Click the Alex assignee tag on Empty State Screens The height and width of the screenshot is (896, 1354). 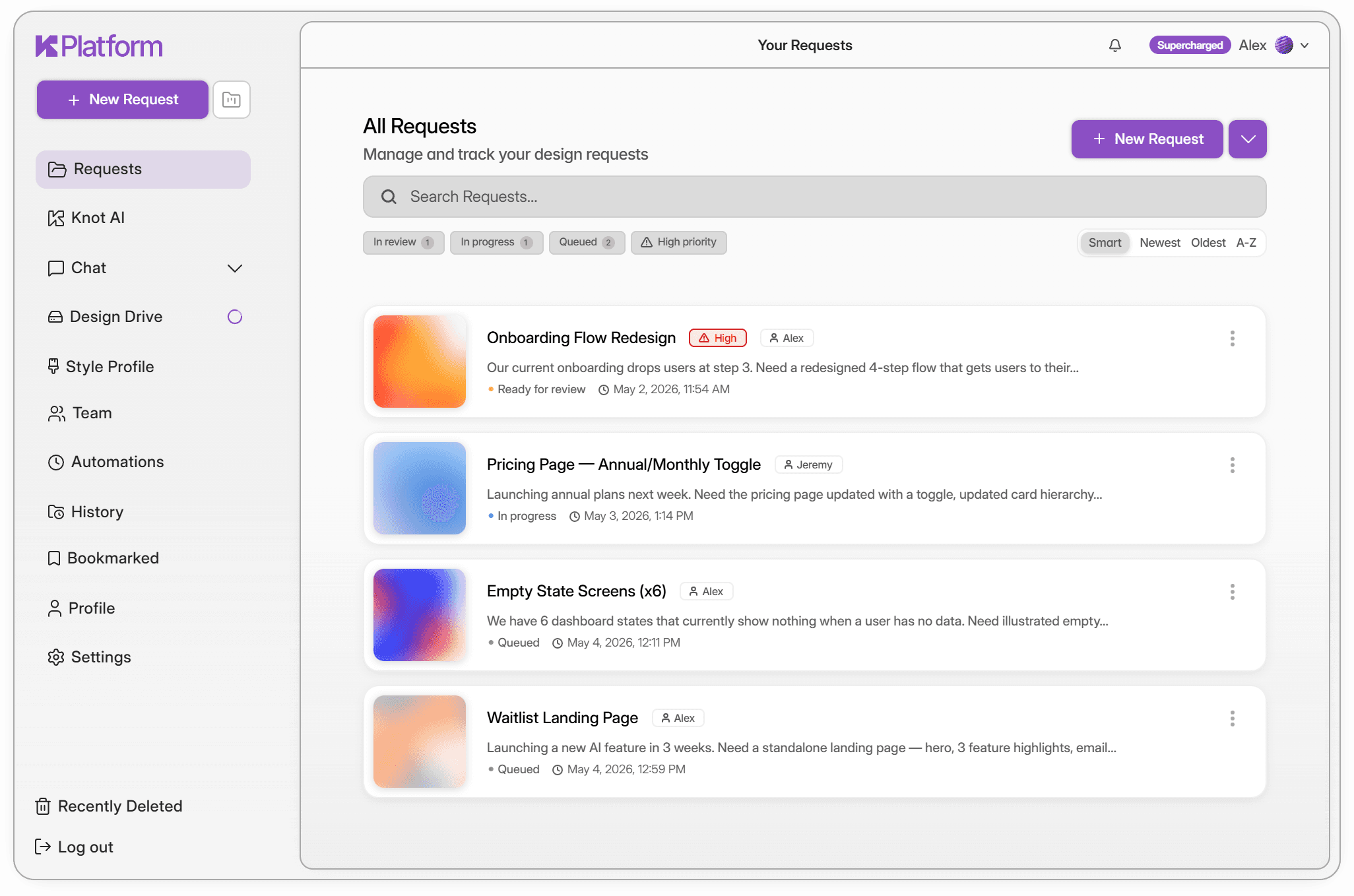coord(706,591)
